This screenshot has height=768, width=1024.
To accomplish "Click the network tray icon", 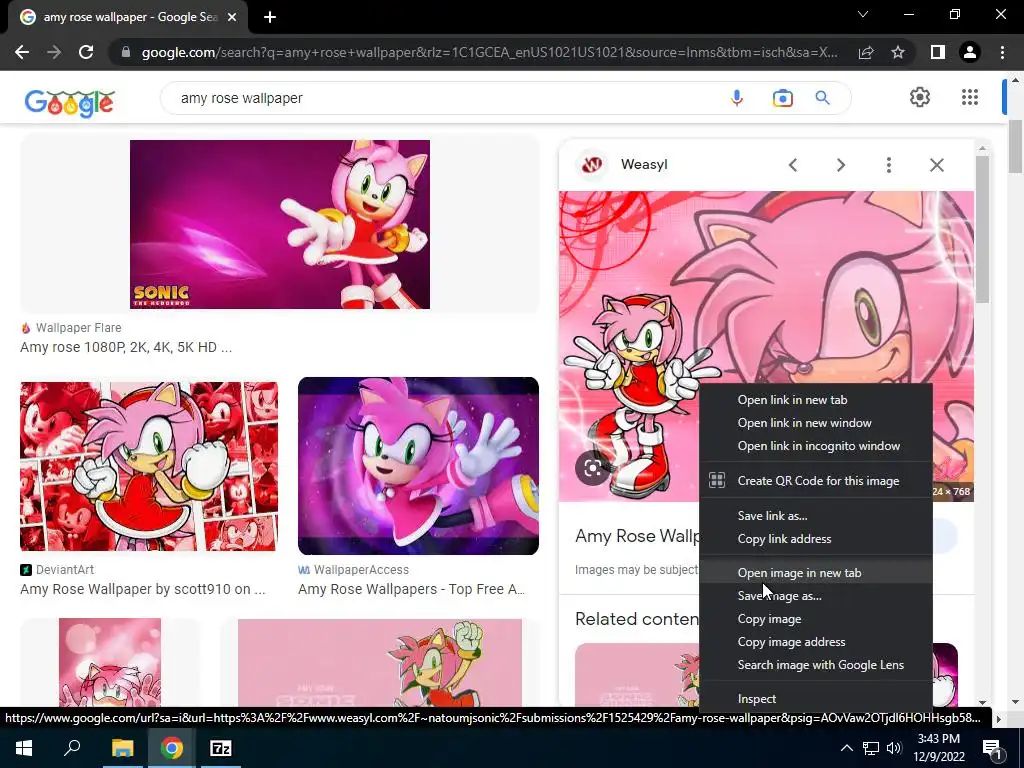I will (x=871, y=748).
